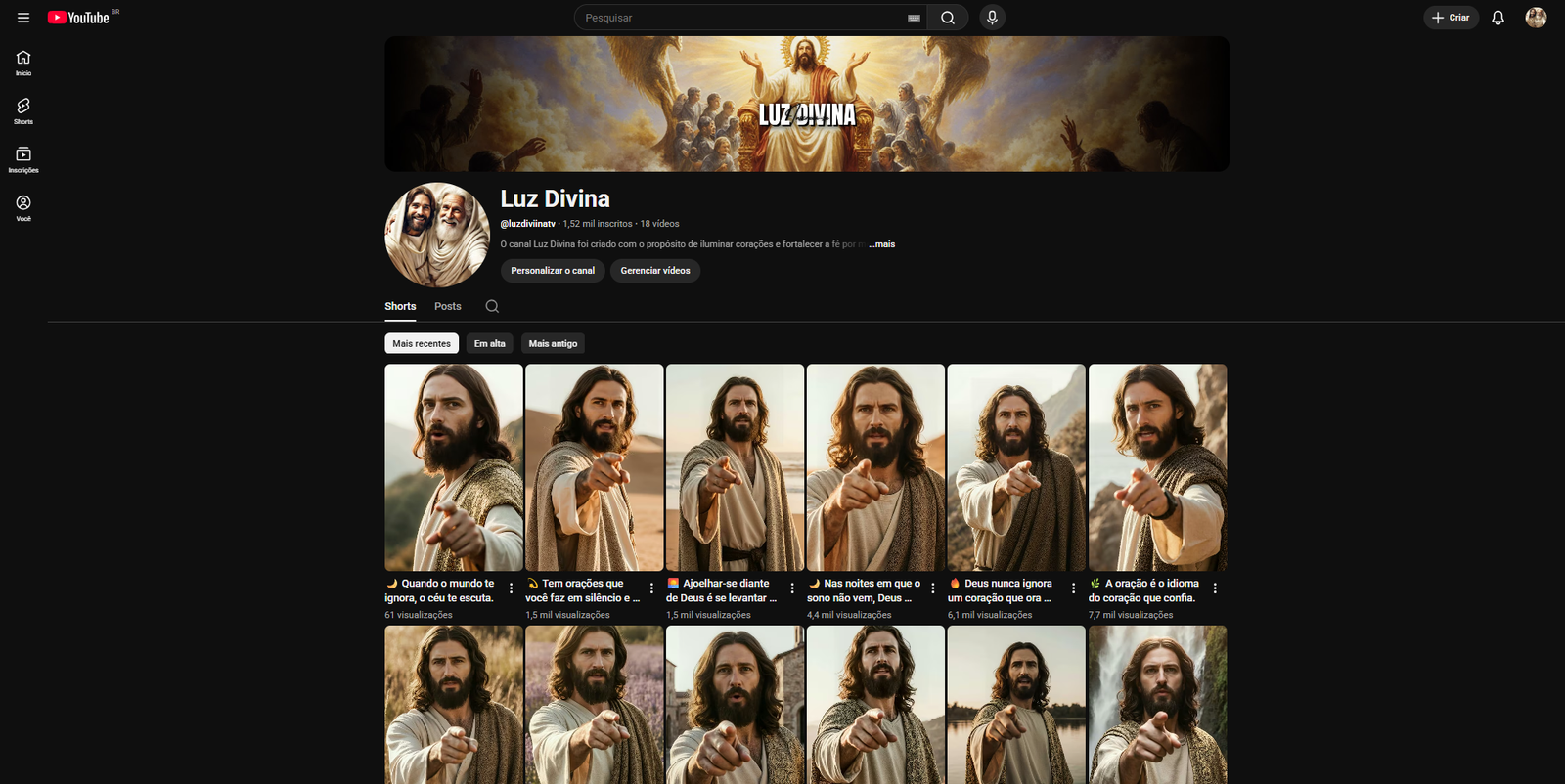Open 'Deus nunca ignora' short thumbnail
The width and height of the screenshot is (1565, 784).
1017,467
